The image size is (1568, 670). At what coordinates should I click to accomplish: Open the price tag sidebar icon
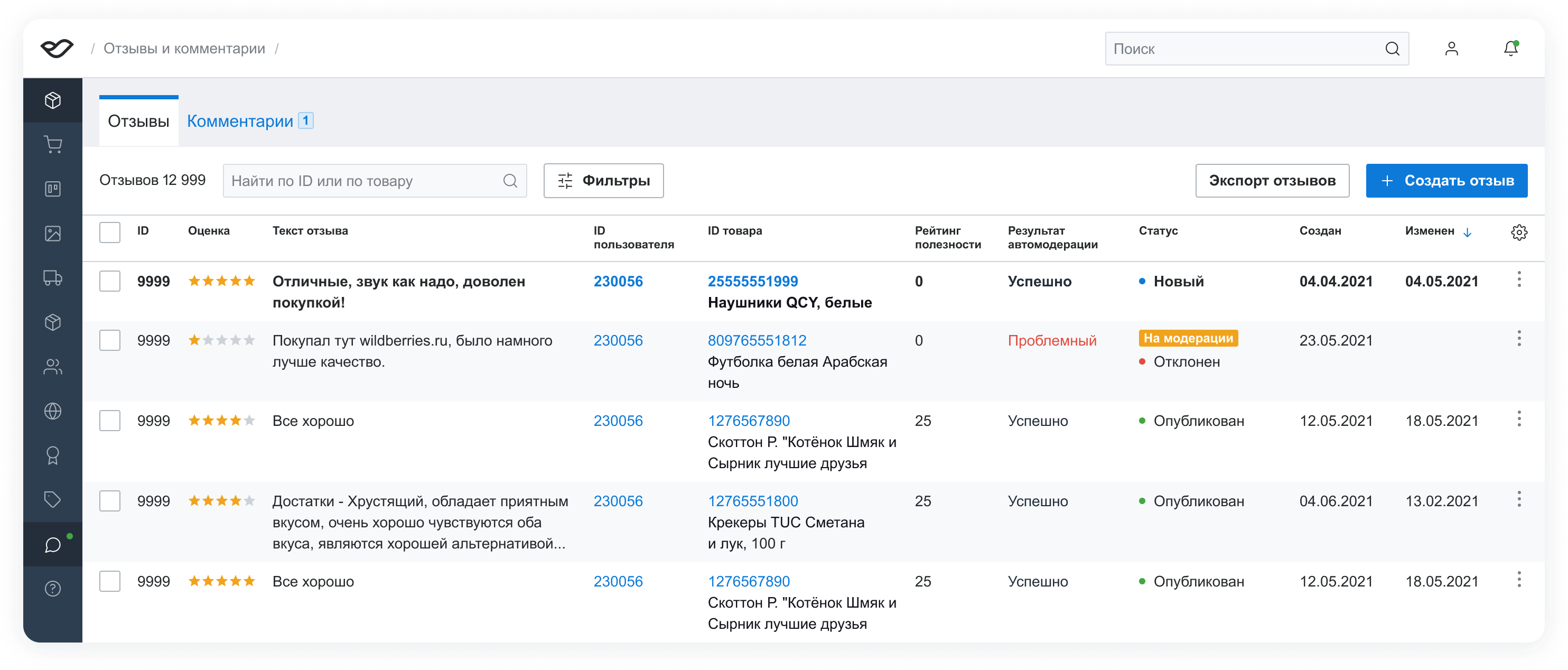pyautogui.click(x=53, y=500)
